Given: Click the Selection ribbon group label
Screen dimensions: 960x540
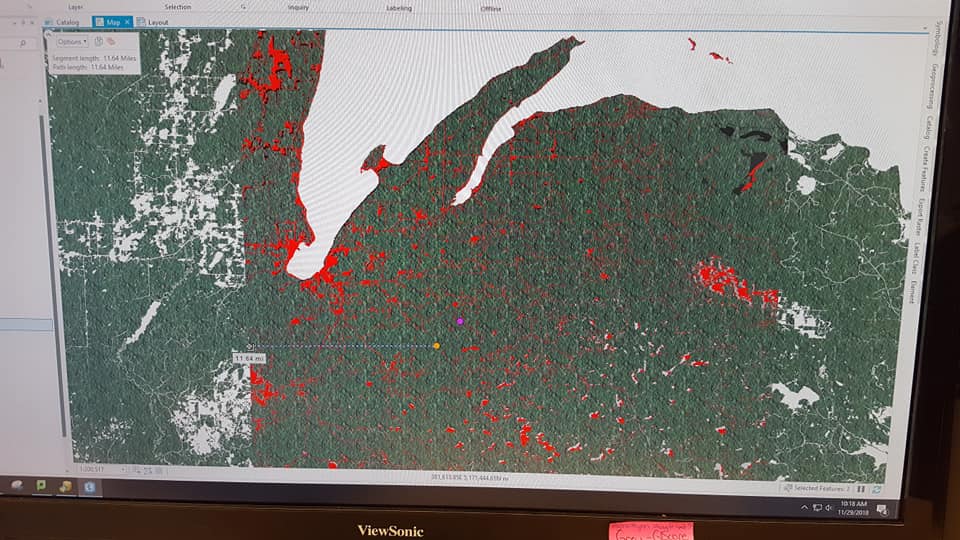Looking at the screenshot, I should click(x=178, y=7).
